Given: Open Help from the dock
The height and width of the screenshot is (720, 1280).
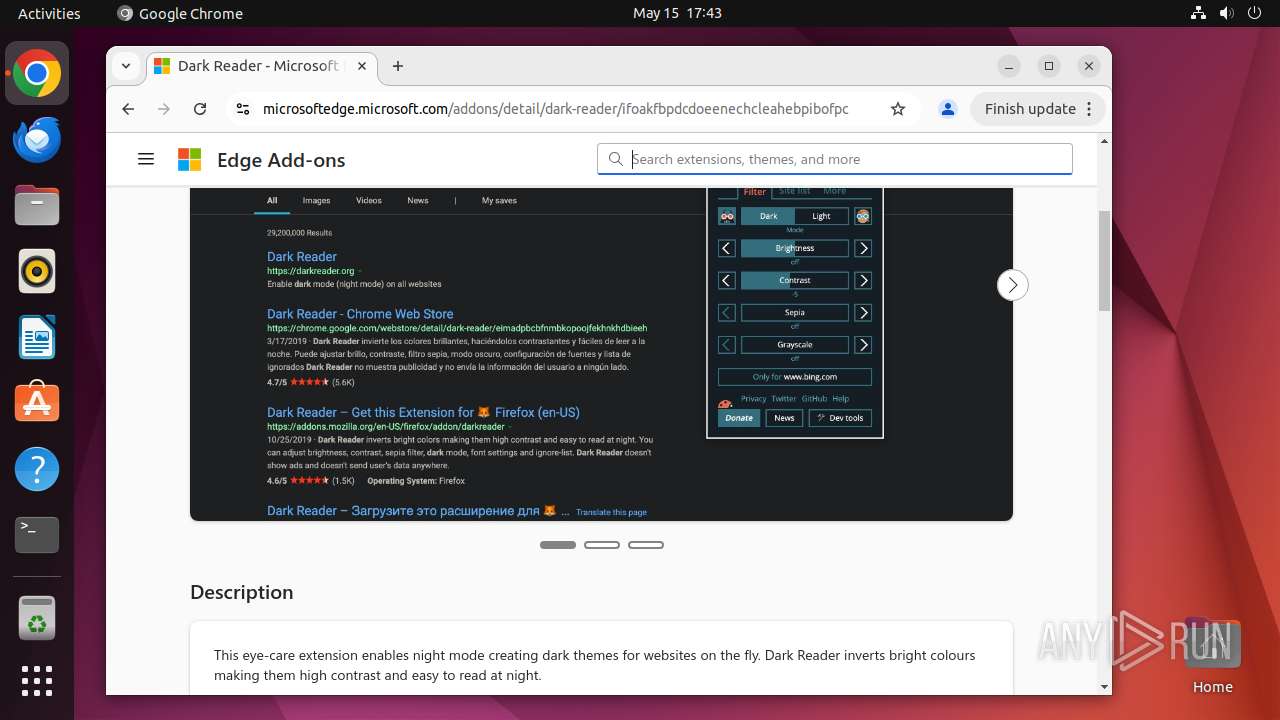Looking at the screenshot, I should [x=37, y=469].
